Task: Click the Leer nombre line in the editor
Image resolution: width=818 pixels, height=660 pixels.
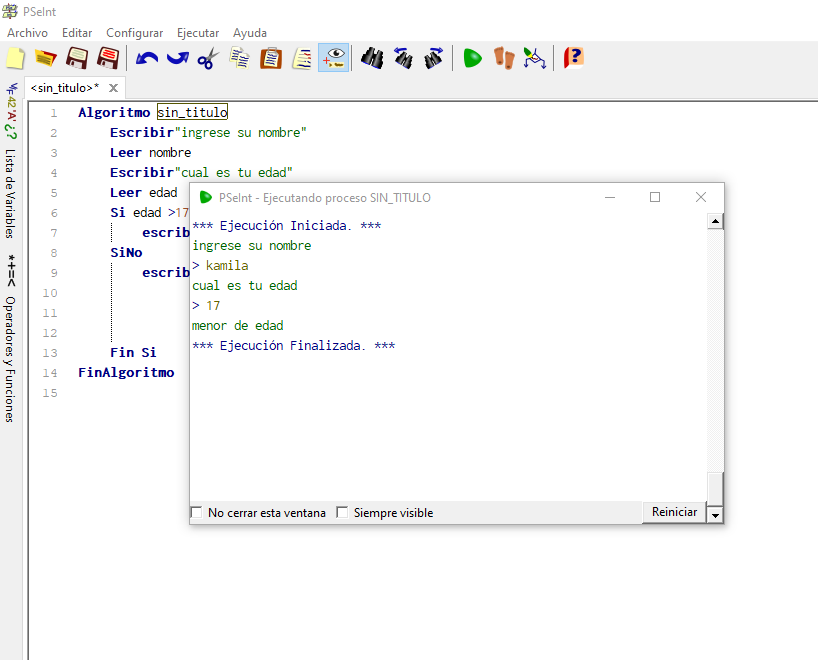Action: pyautogui.click(x=151, y=152)
